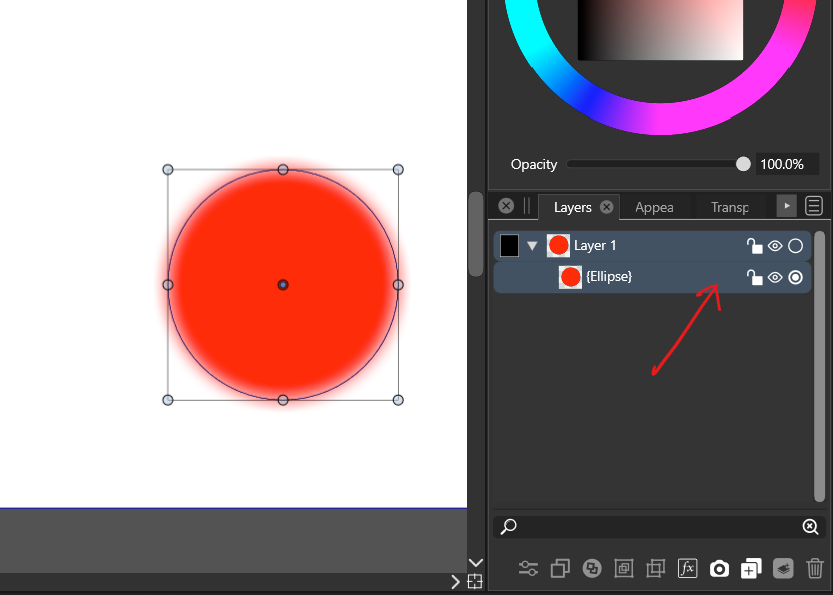Click the Opacity slider handle
This screenshot has width=833, height=595.
point(743,164)
